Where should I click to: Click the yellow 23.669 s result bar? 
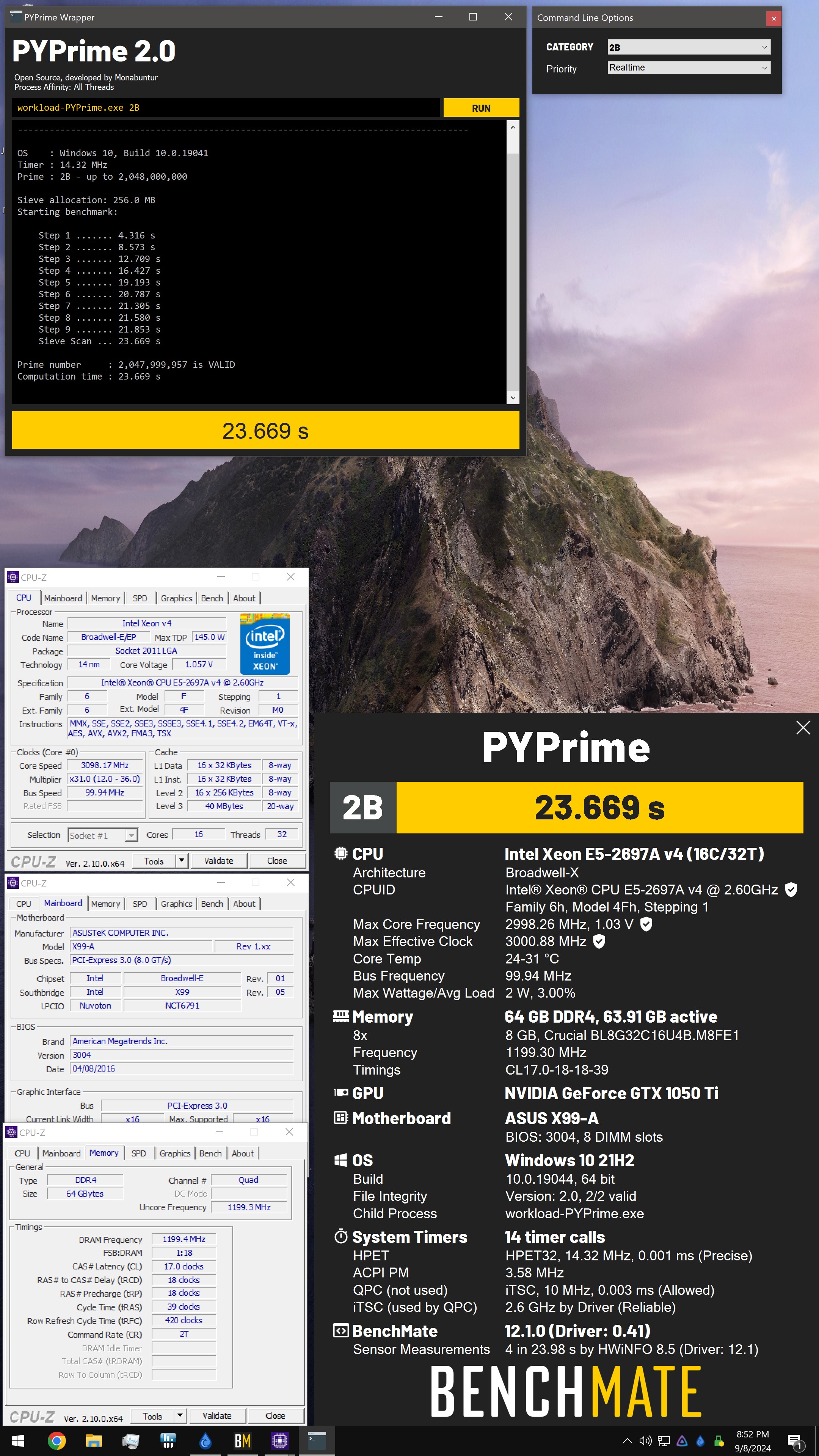(x=265, y=430)
